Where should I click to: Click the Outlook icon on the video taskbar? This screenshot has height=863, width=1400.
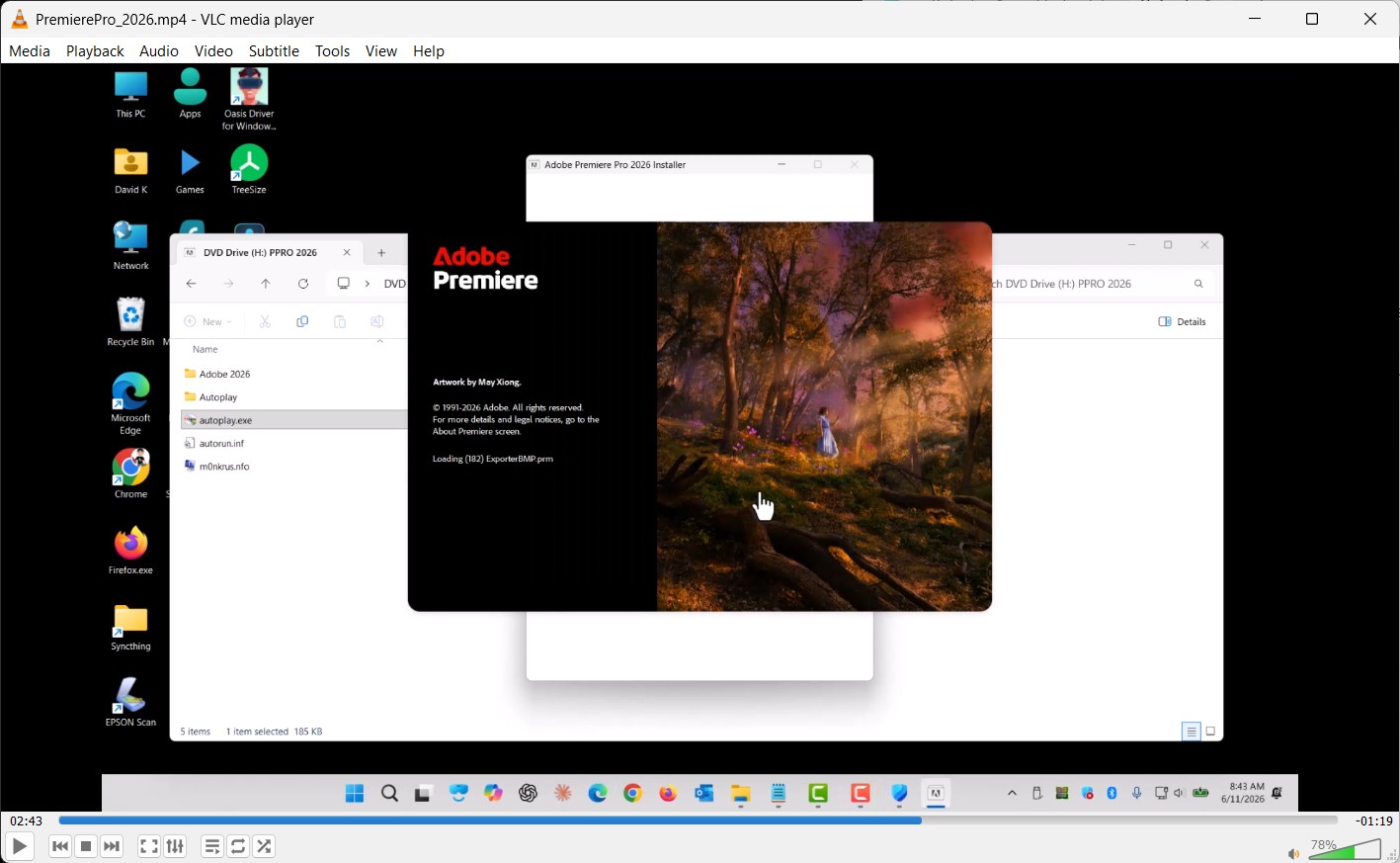(703, 793)
